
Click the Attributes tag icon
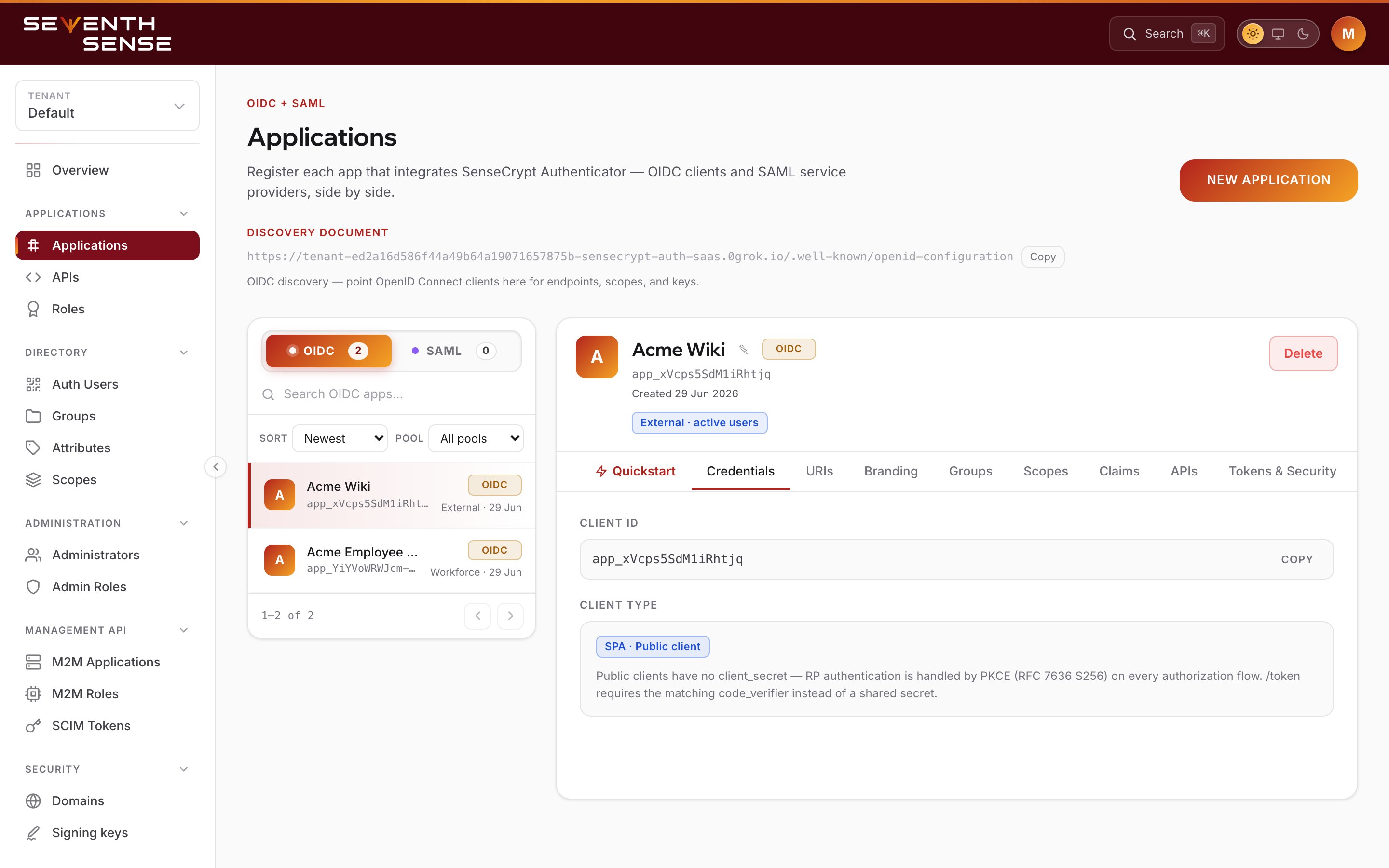(x=33, y=448)
